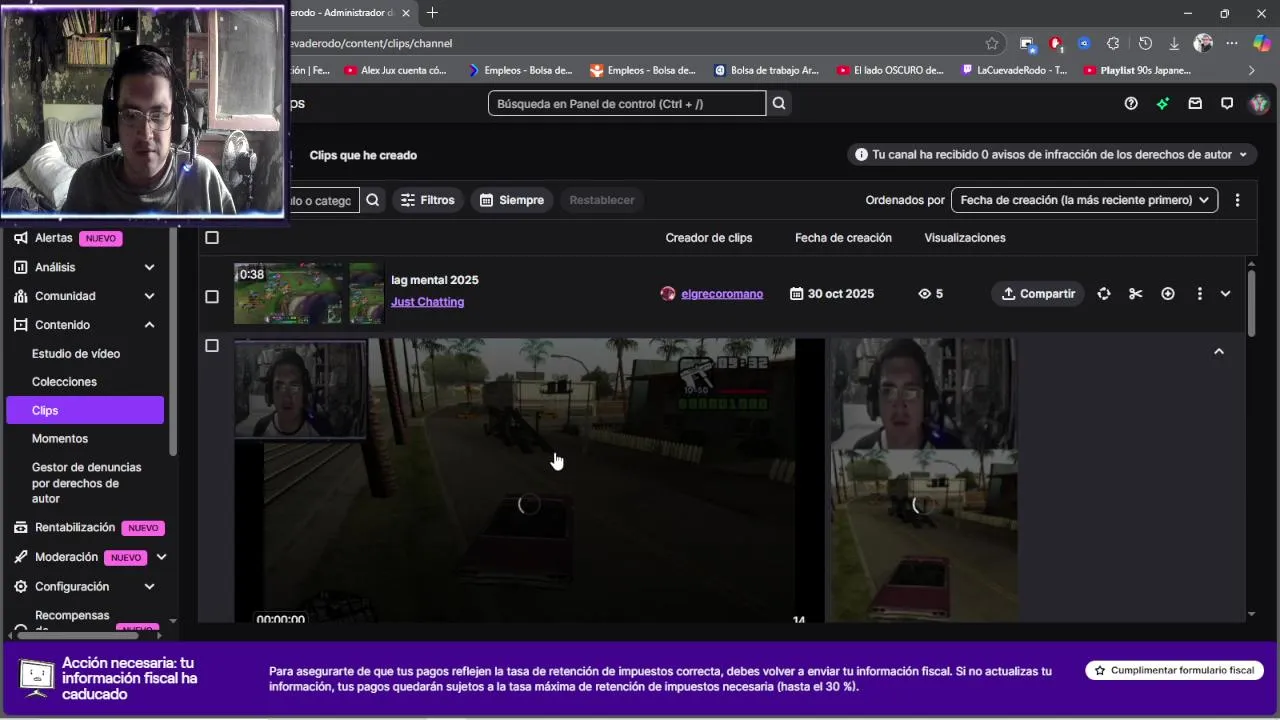Click the vertical clip preview on the right

(924, 480)
